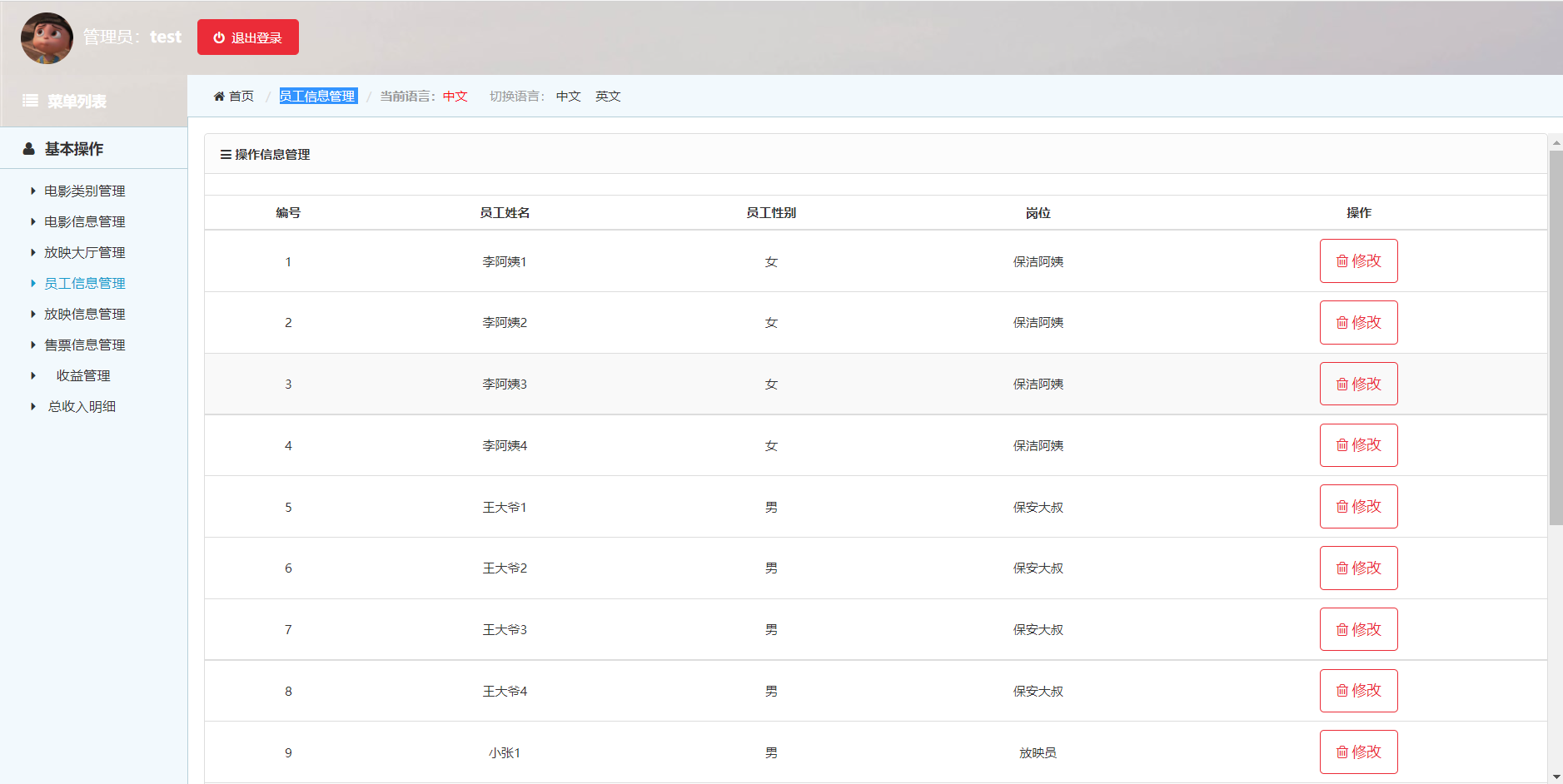
Task: Click the 修改 button for 王大爷3
Action: [x=1358, y=630]
